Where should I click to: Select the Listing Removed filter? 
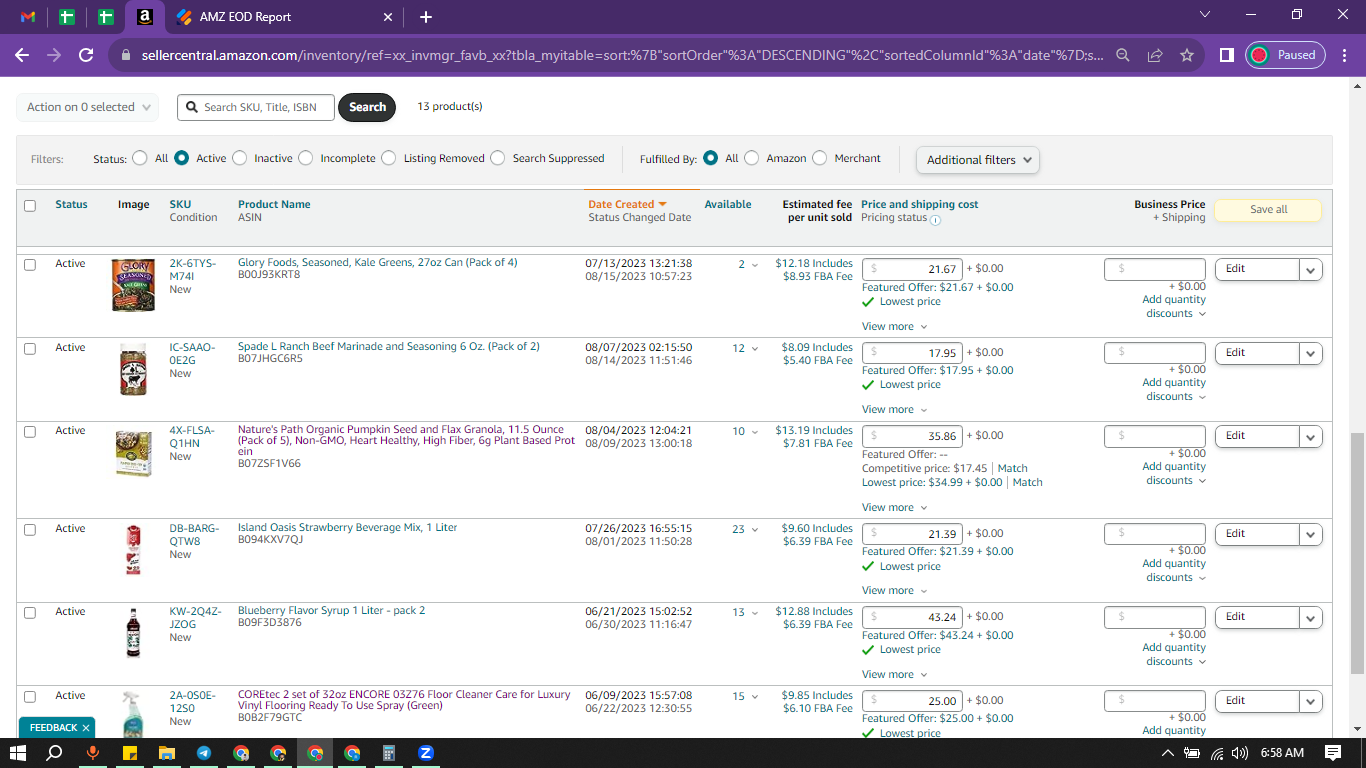389,158
